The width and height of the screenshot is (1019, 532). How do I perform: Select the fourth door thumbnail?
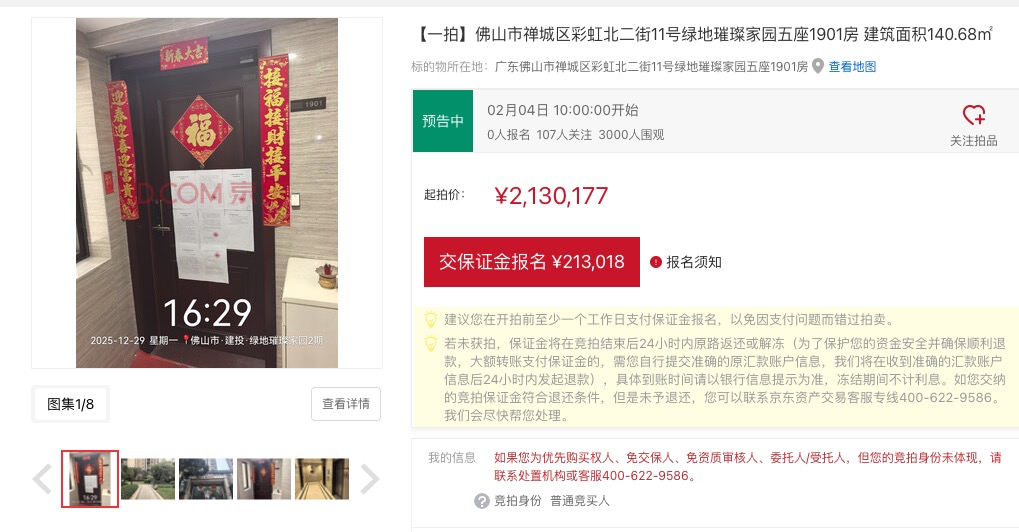tap(264, 479)
